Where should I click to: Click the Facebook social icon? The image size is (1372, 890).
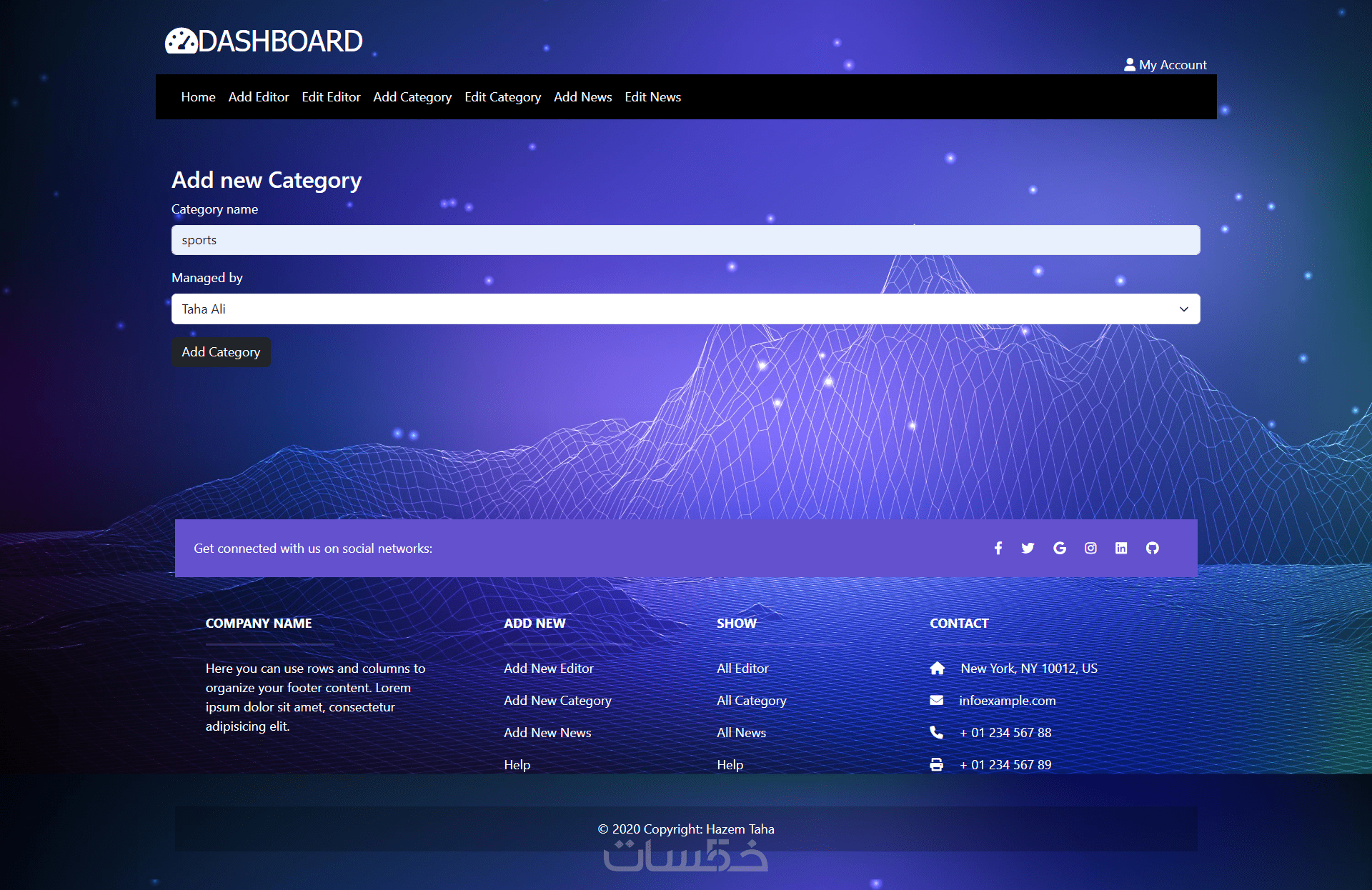pyautogui.click(x=998, y=548)
